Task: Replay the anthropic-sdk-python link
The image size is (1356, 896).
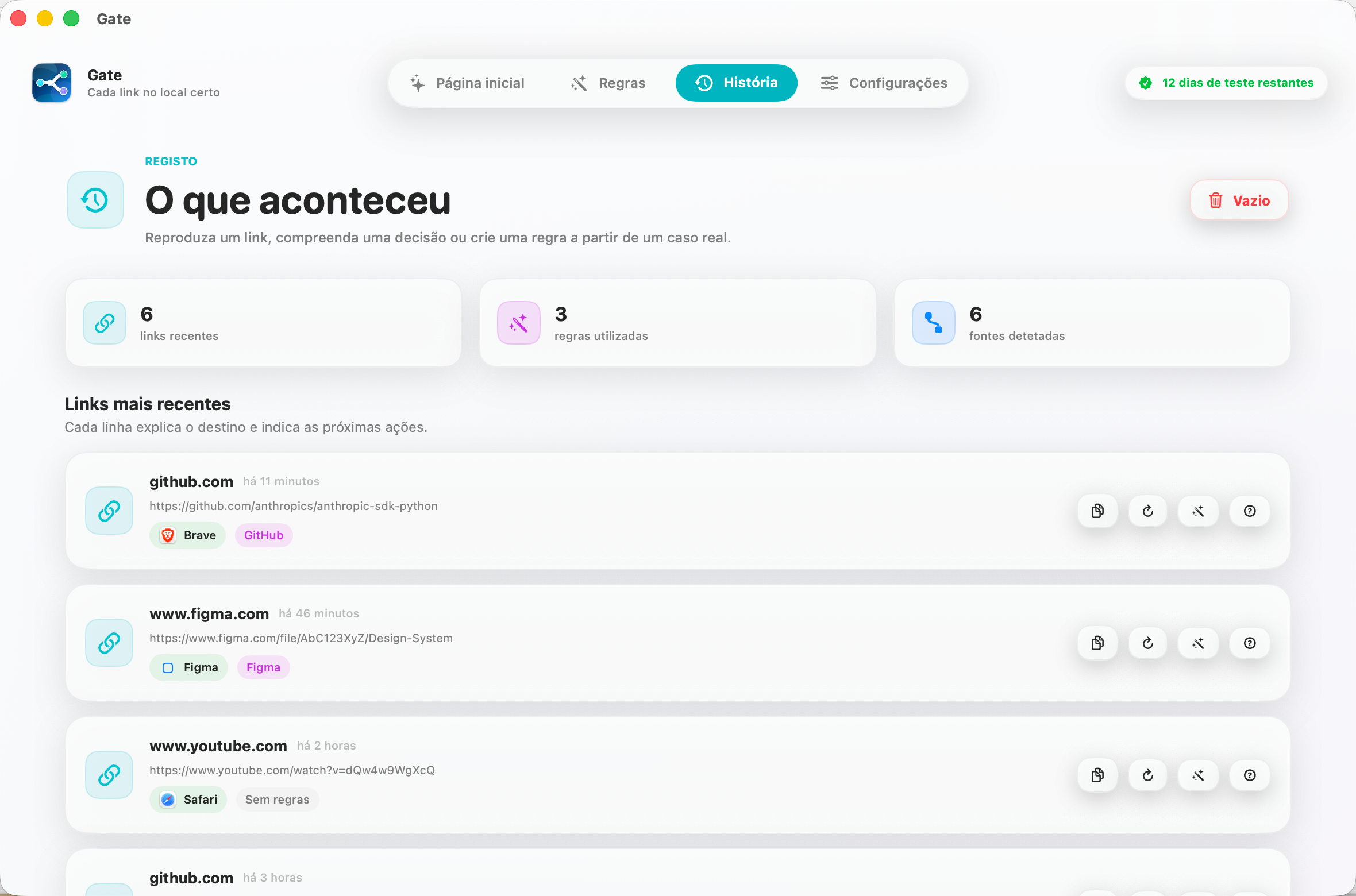Action: click(1148, 511)
